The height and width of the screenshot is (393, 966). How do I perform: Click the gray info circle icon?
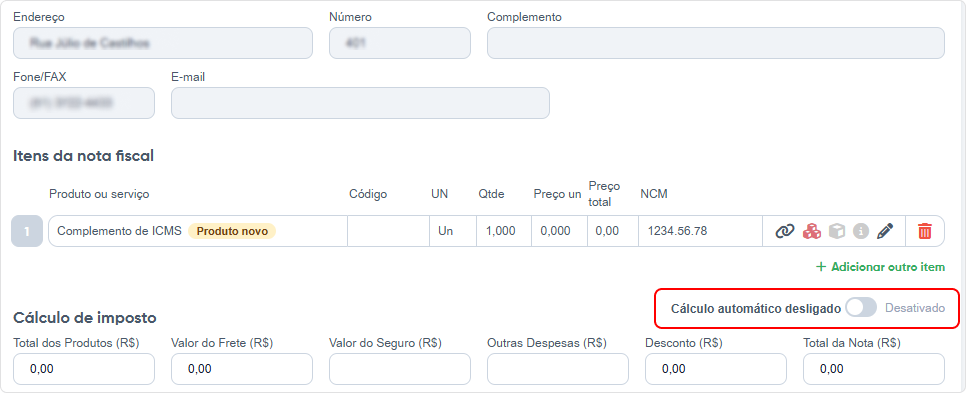861,231
